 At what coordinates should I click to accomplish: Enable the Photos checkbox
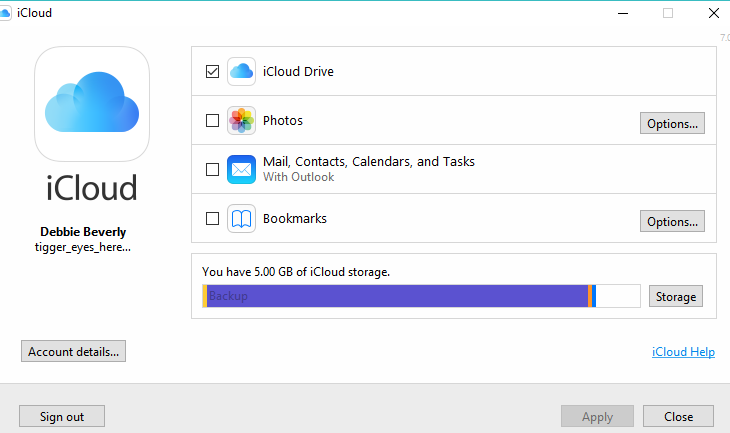tap(212, 121)
